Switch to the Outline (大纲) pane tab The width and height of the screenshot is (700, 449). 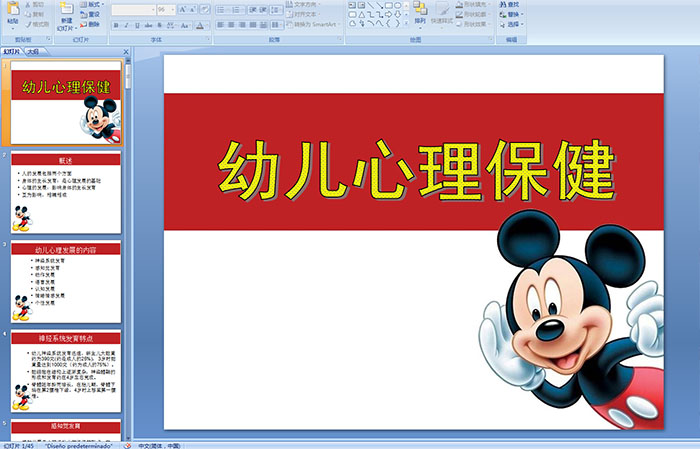pos(33,52)
